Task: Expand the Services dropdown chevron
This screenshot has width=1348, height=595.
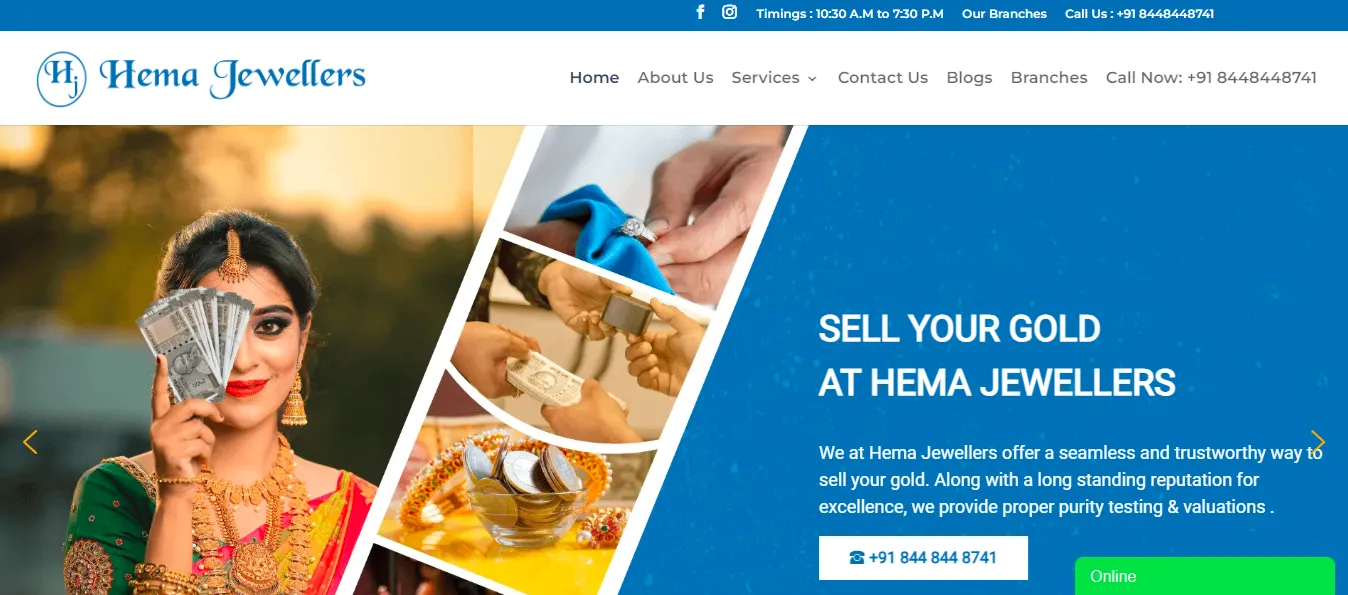Action: [x=812, y=79]
